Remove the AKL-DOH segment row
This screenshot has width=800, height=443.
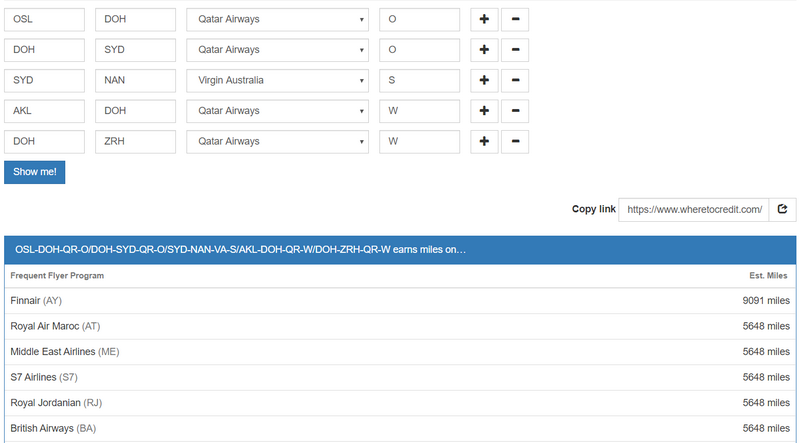pos(515,111)
